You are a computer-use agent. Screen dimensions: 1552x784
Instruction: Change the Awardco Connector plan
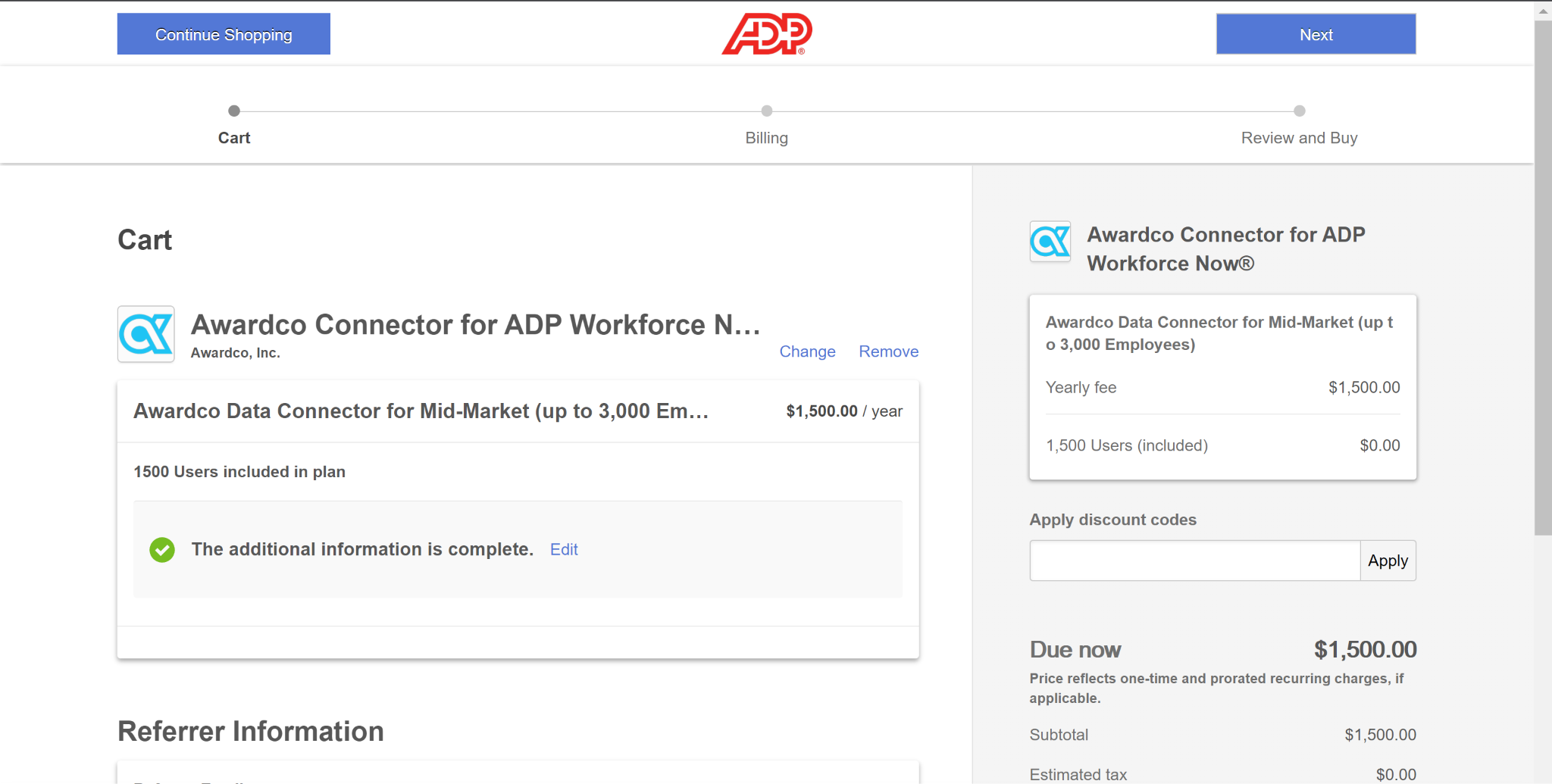pos(807,351)
